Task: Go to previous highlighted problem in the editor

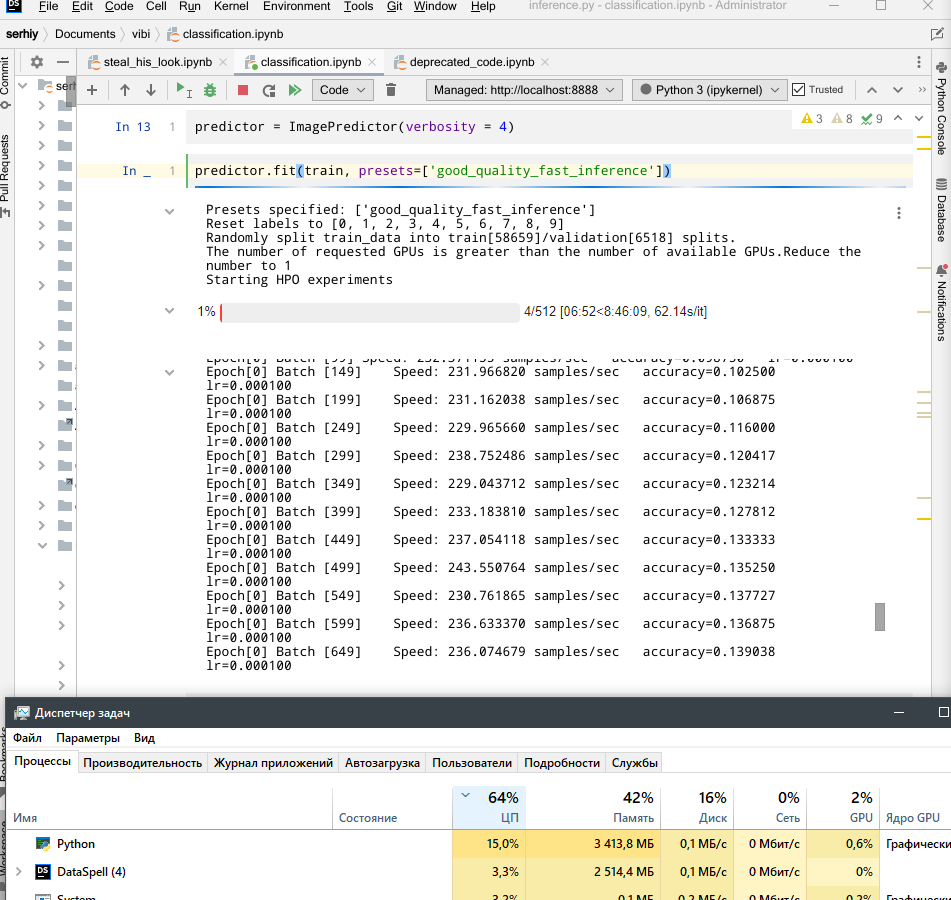Action: 898,118
